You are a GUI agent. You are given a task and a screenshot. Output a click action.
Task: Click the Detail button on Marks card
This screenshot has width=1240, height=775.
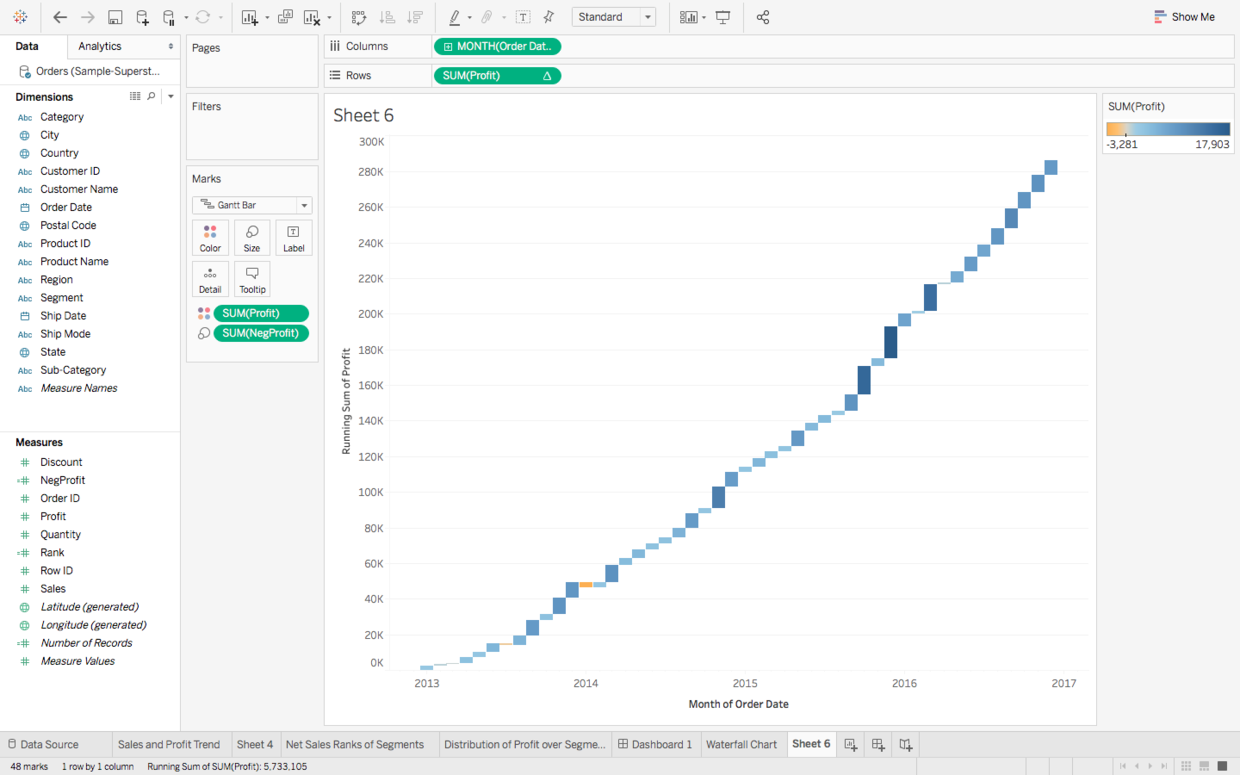point(210,280)
